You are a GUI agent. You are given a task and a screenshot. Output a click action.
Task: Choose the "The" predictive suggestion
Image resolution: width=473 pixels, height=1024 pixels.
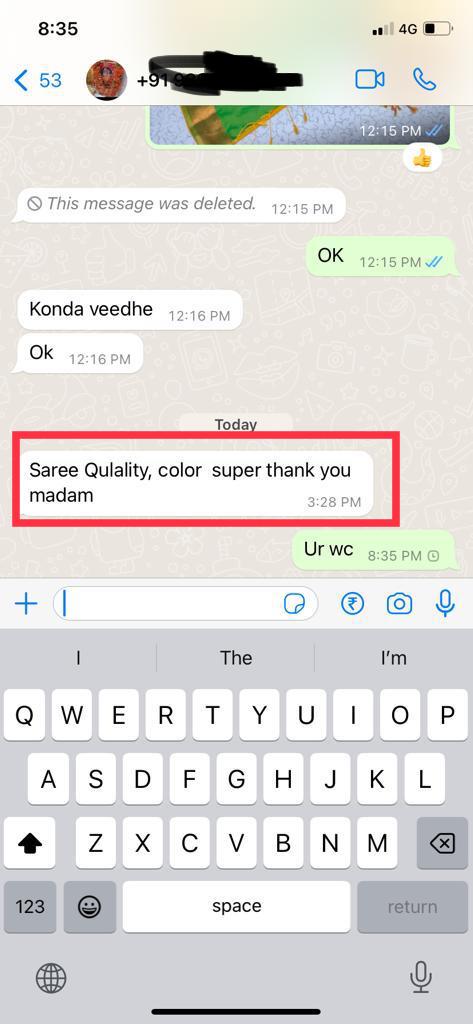click(236, 658)
